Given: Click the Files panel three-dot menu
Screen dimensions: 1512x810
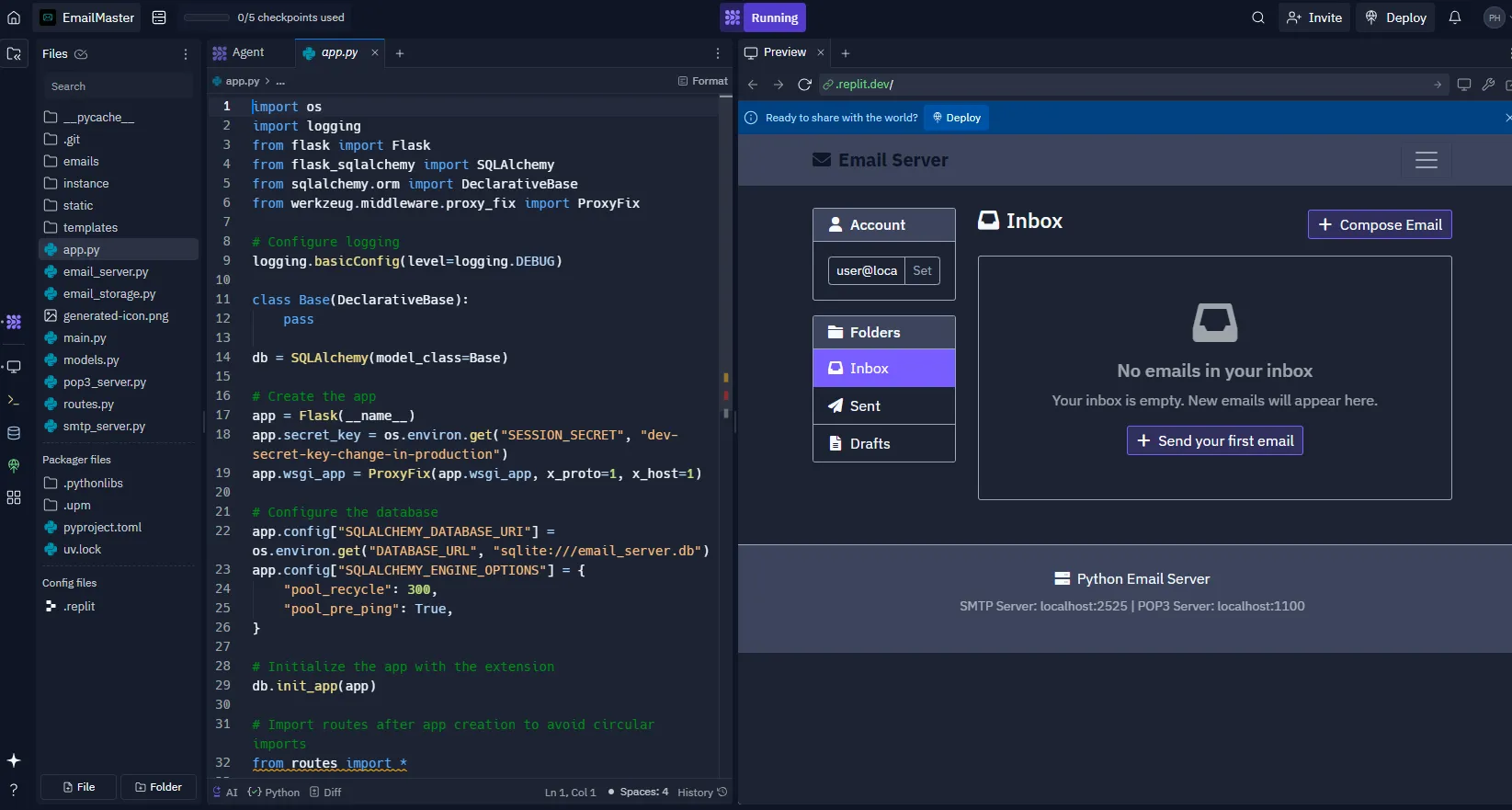Looking at the screenshot, I should [186, 54].
